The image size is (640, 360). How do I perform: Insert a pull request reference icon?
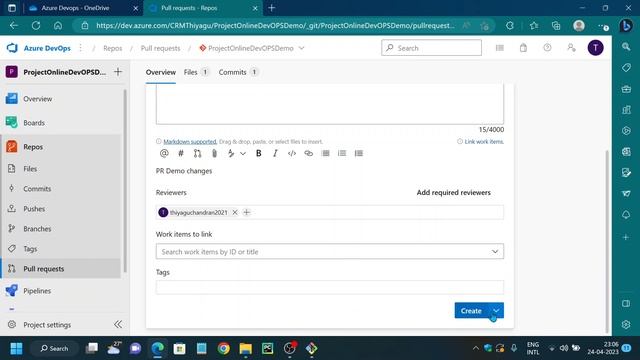tap(198, 153)
